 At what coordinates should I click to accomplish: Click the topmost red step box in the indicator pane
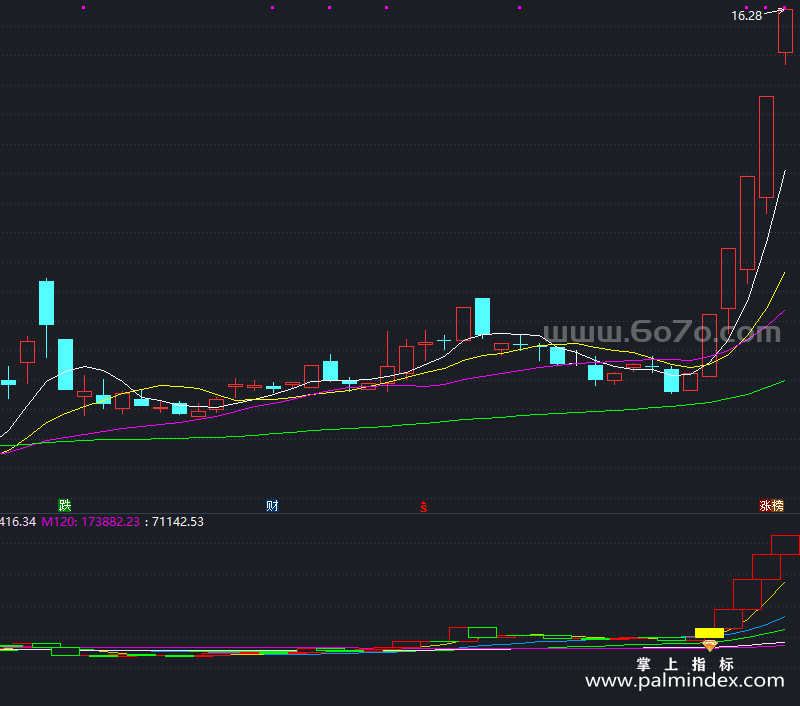(x=785, y=545)
